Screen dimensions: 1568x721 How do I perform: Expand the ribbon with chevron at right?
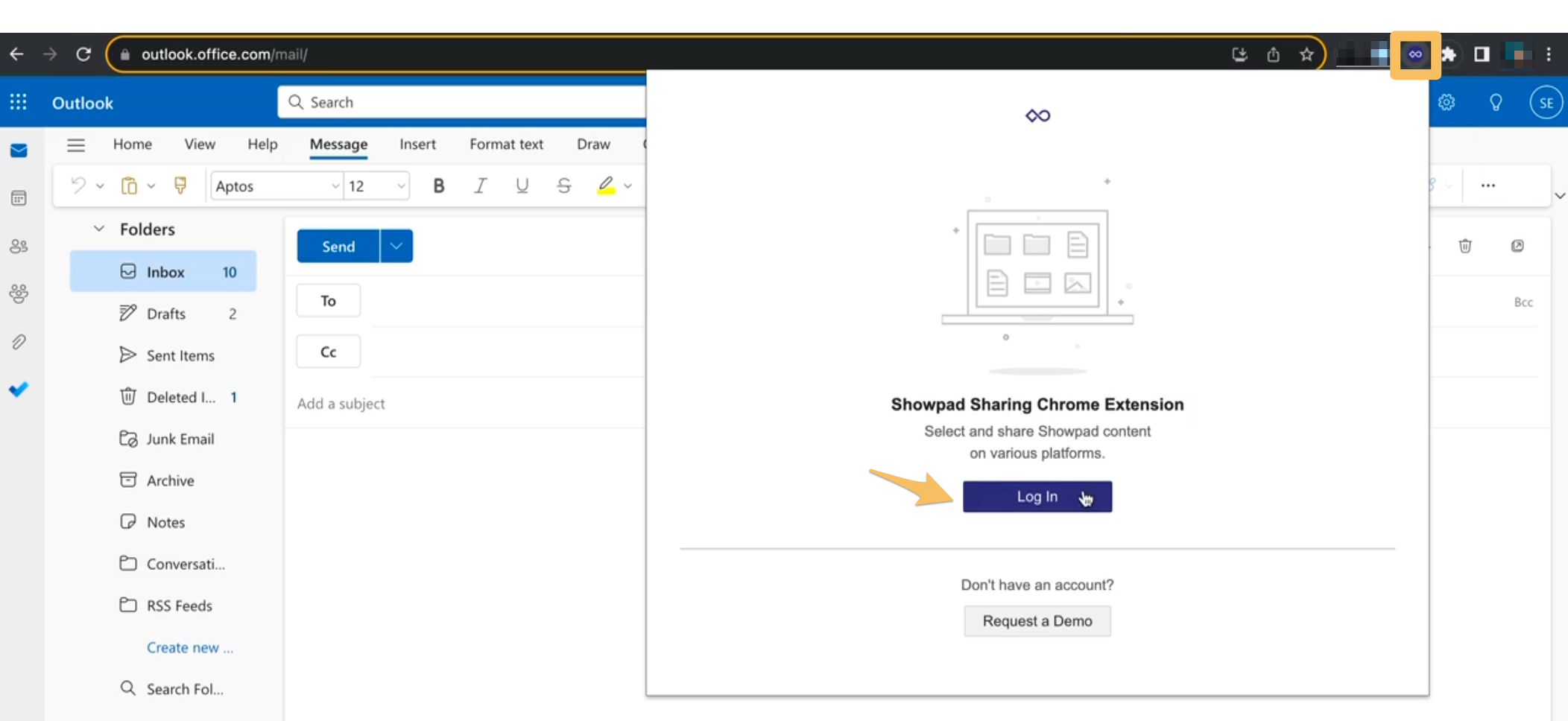tap(1559, 196)
